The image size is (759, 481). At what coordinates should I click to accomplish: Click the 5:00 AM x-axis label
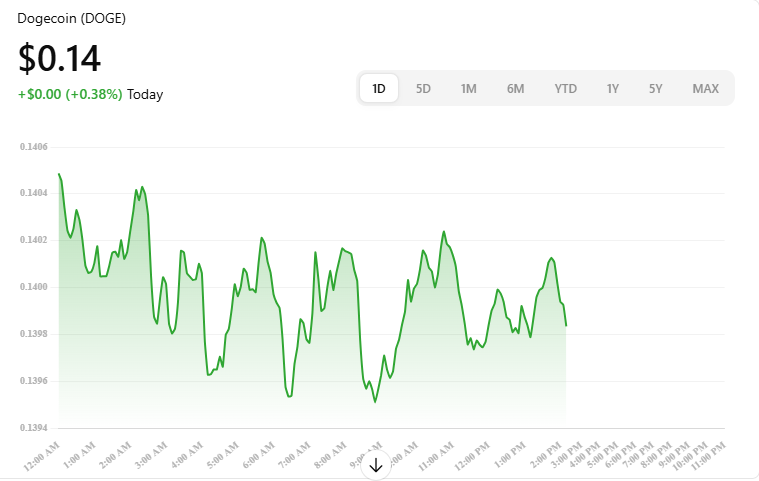click(x=223, y=456)
